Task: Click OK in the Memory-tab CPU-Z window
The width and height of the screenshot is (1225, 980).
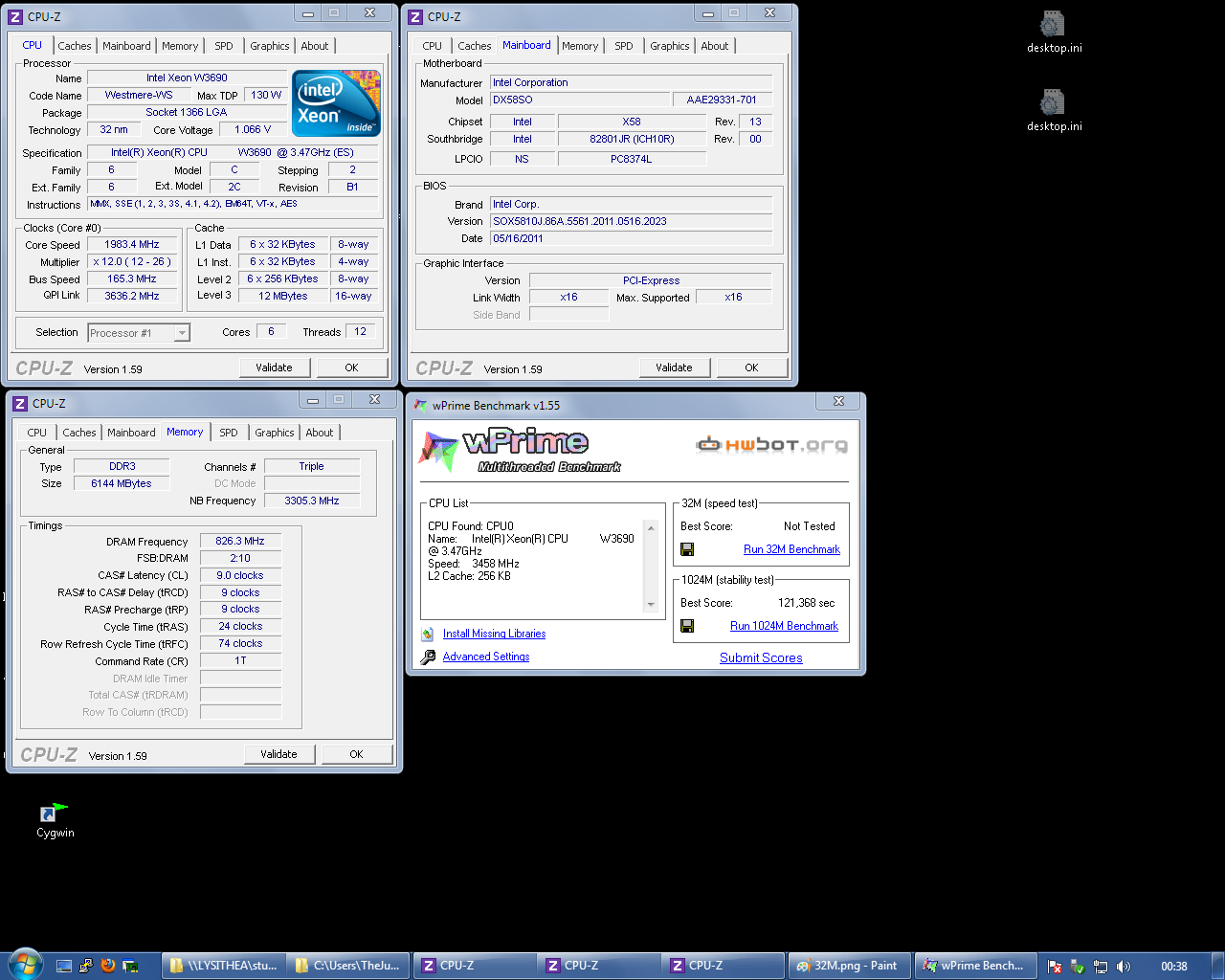Action: click(x=356, y=754)
